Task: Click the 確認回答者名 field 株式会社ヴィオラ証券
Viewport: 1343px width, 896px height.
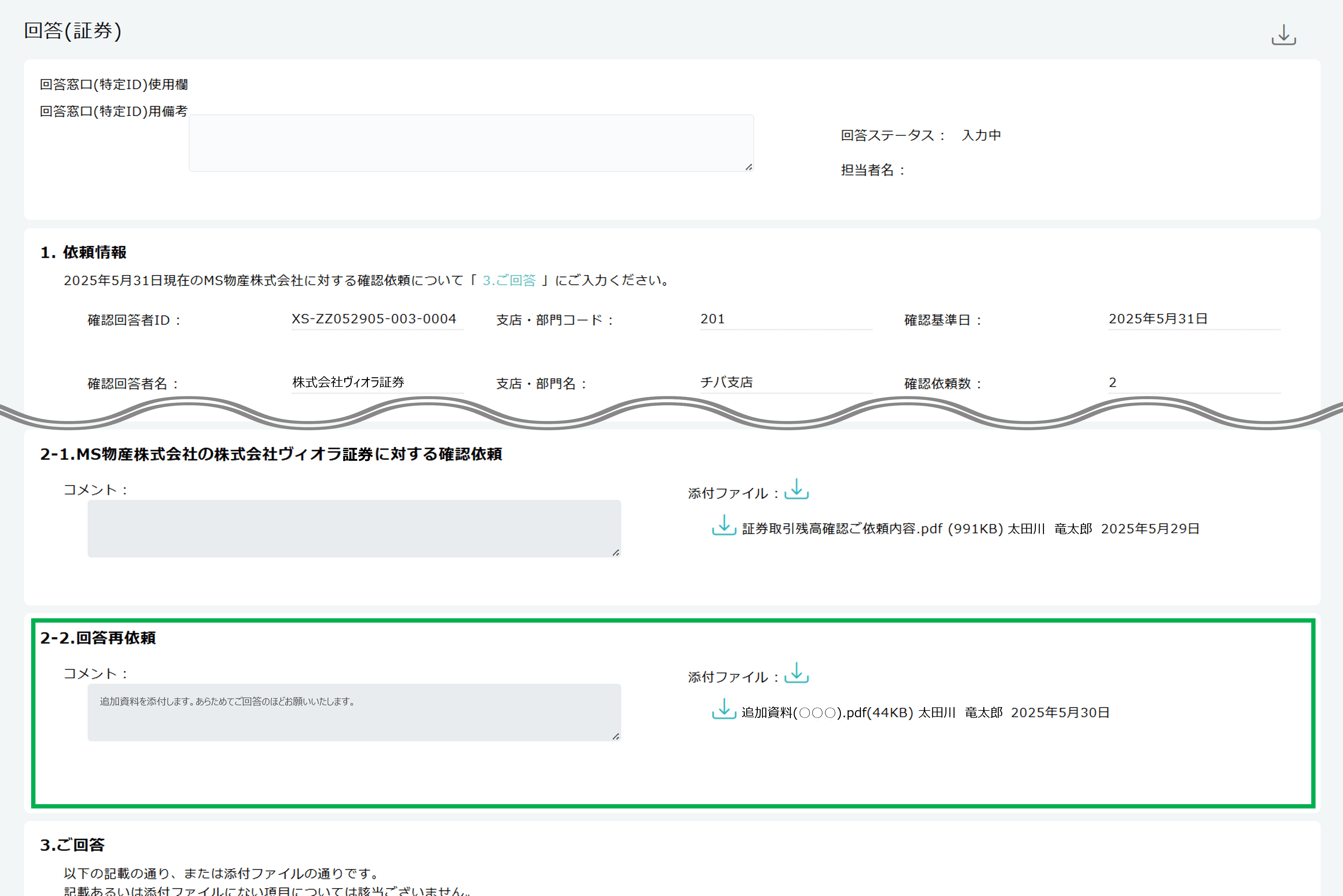Action: point(348,382)
